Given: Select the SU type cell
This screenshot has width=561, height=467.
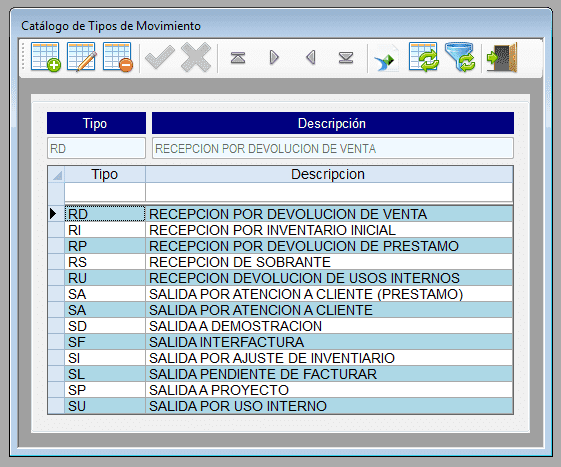Looking at the screenshot, I should point(105,406).
